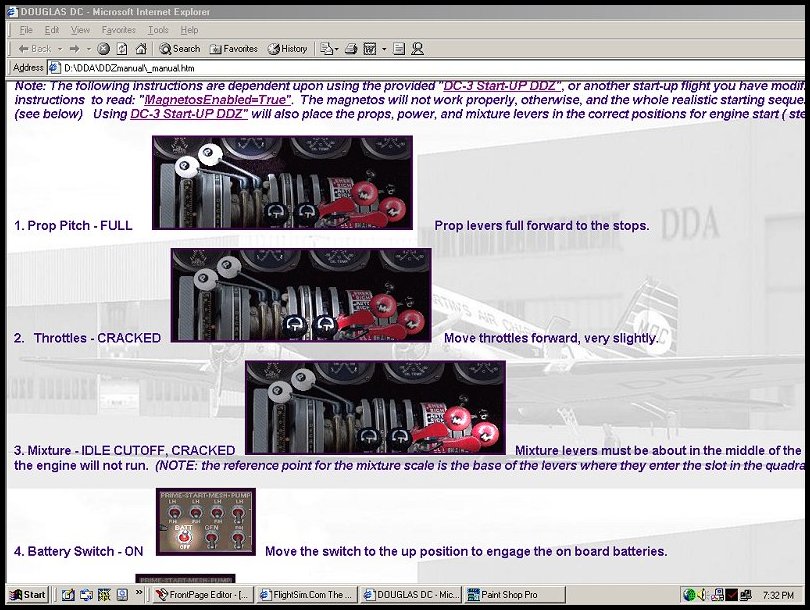Image resolution: width=810 pixels, height=610 pixels.
Task: Go to the Home page
Action: (141, 49)
